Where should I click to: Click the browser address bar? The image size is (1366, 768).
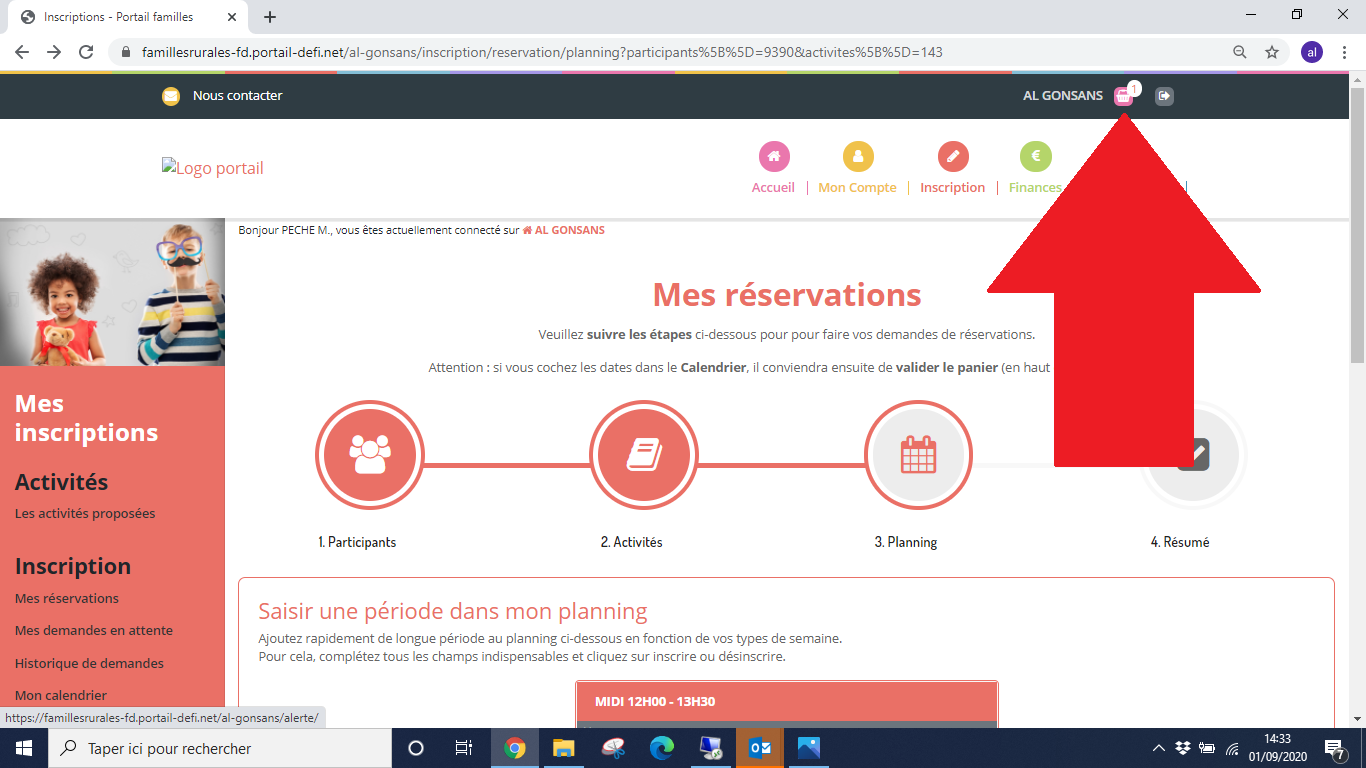pos(640,52)
